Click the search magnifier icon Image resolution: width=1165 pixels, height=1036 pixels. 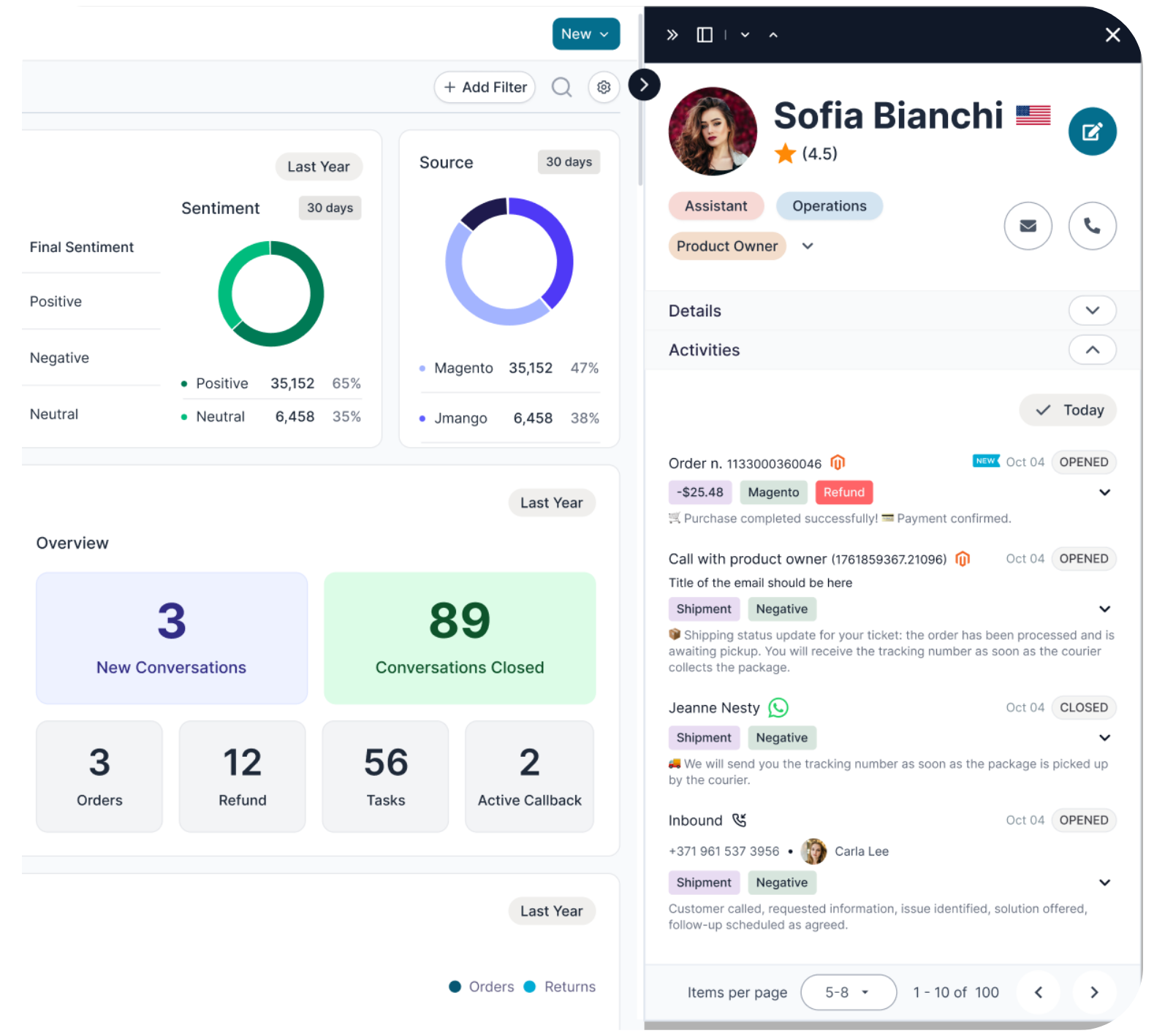coord(561,88)
